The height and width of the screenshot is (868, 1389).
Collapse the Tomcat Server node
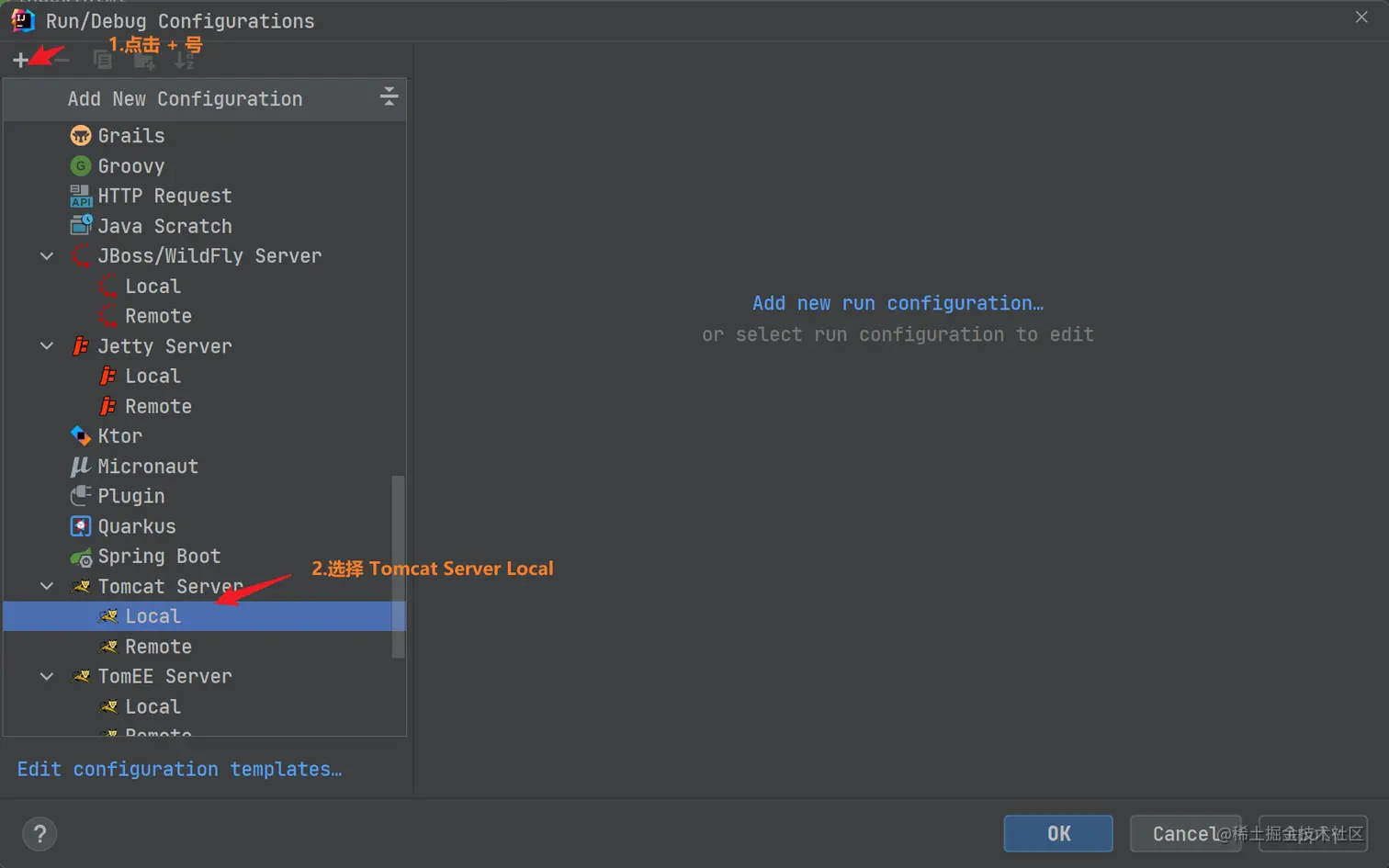tap(47, 586)
